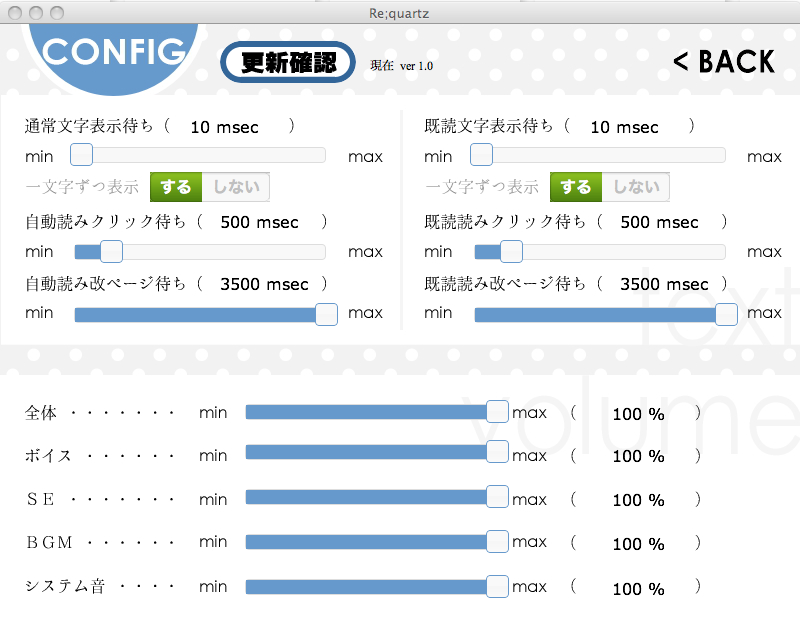Click the 既読読みクリック待ち 500 msec value
Screen dimensions: 800x624
[659, 222]
